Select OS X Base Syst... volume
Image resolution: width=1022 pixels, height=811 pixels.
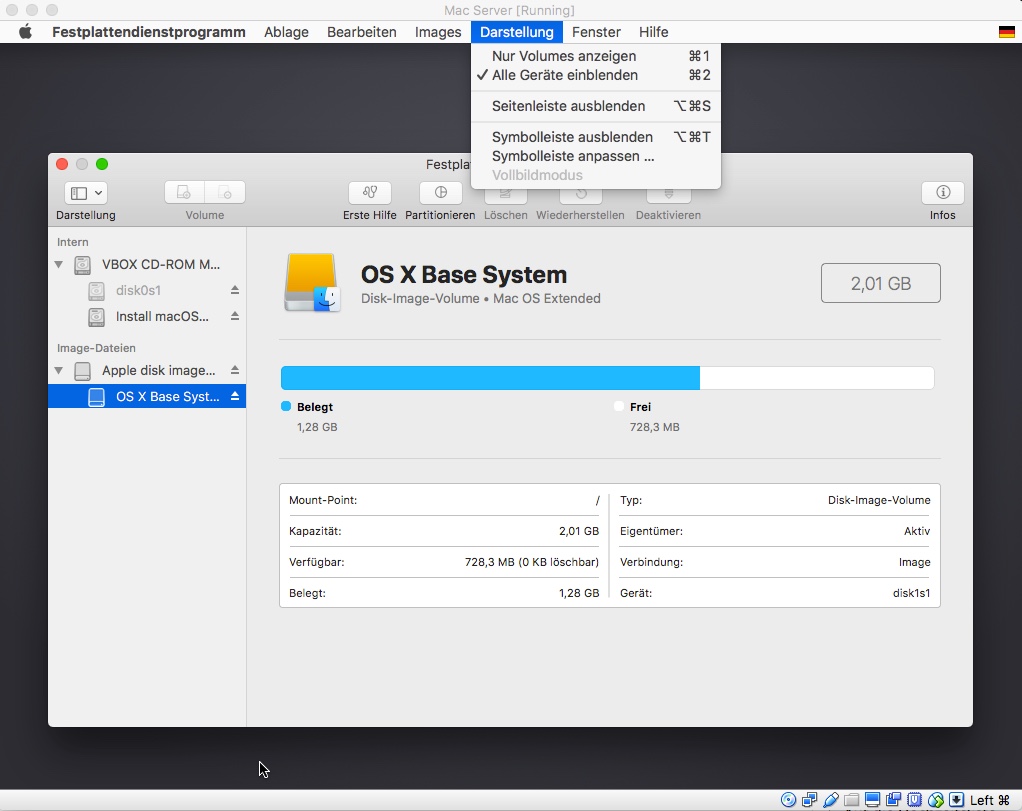[x=147, y=396]
